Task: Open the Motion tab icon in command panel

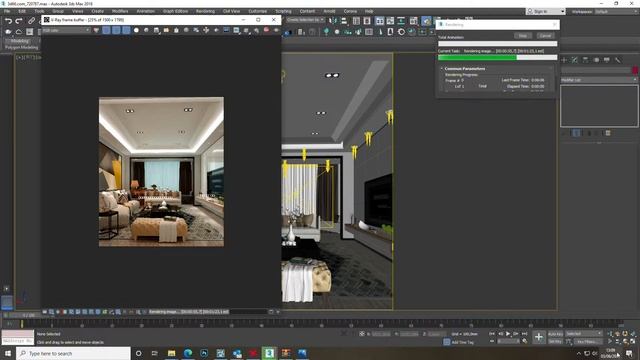Action: [x=596, y=60]
